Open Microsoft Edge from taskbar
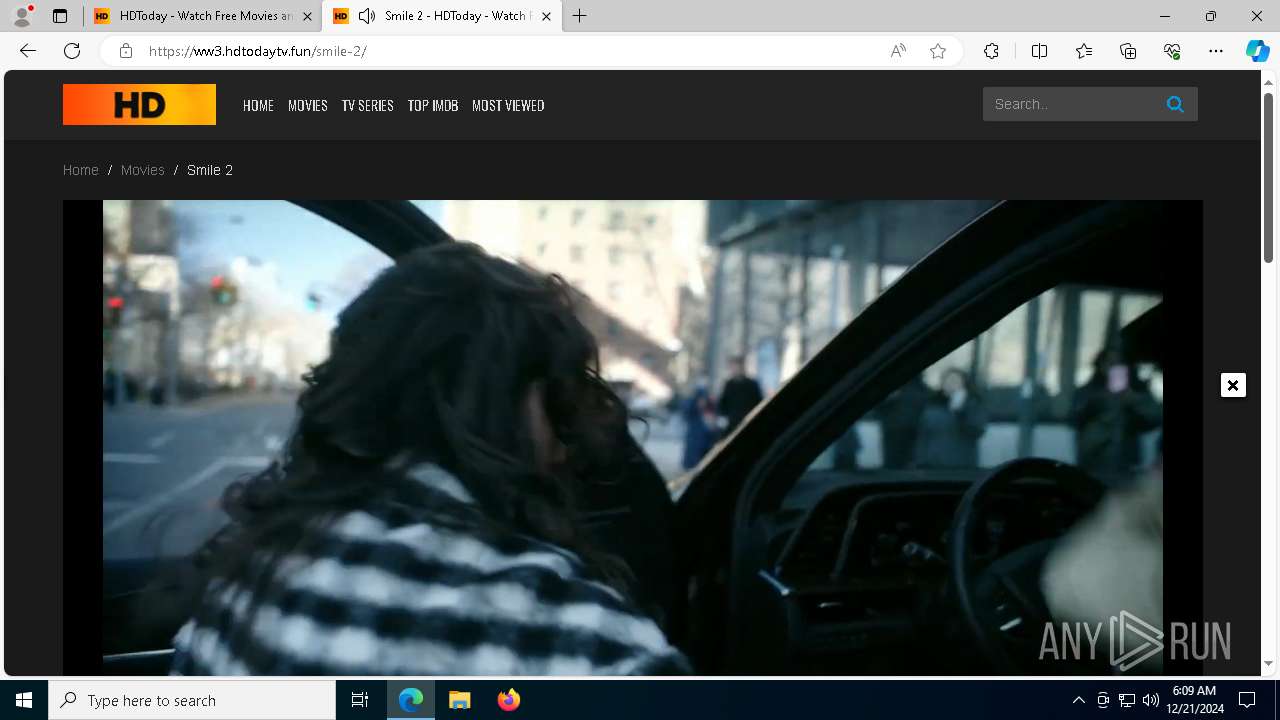 411,700
